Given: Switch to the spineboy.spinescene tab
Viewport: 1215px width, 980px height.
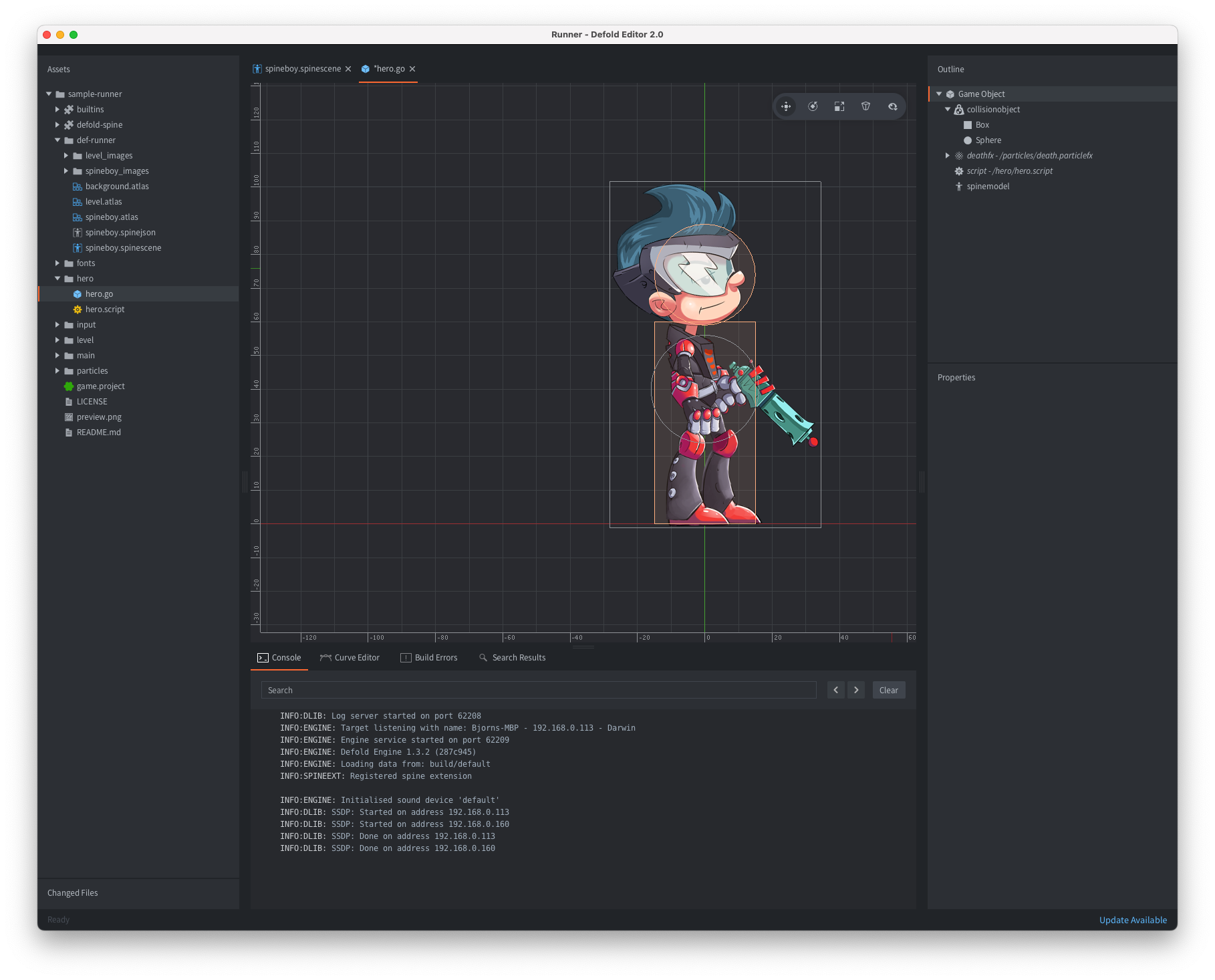Looking at the screenshot, I should (302, 68).
